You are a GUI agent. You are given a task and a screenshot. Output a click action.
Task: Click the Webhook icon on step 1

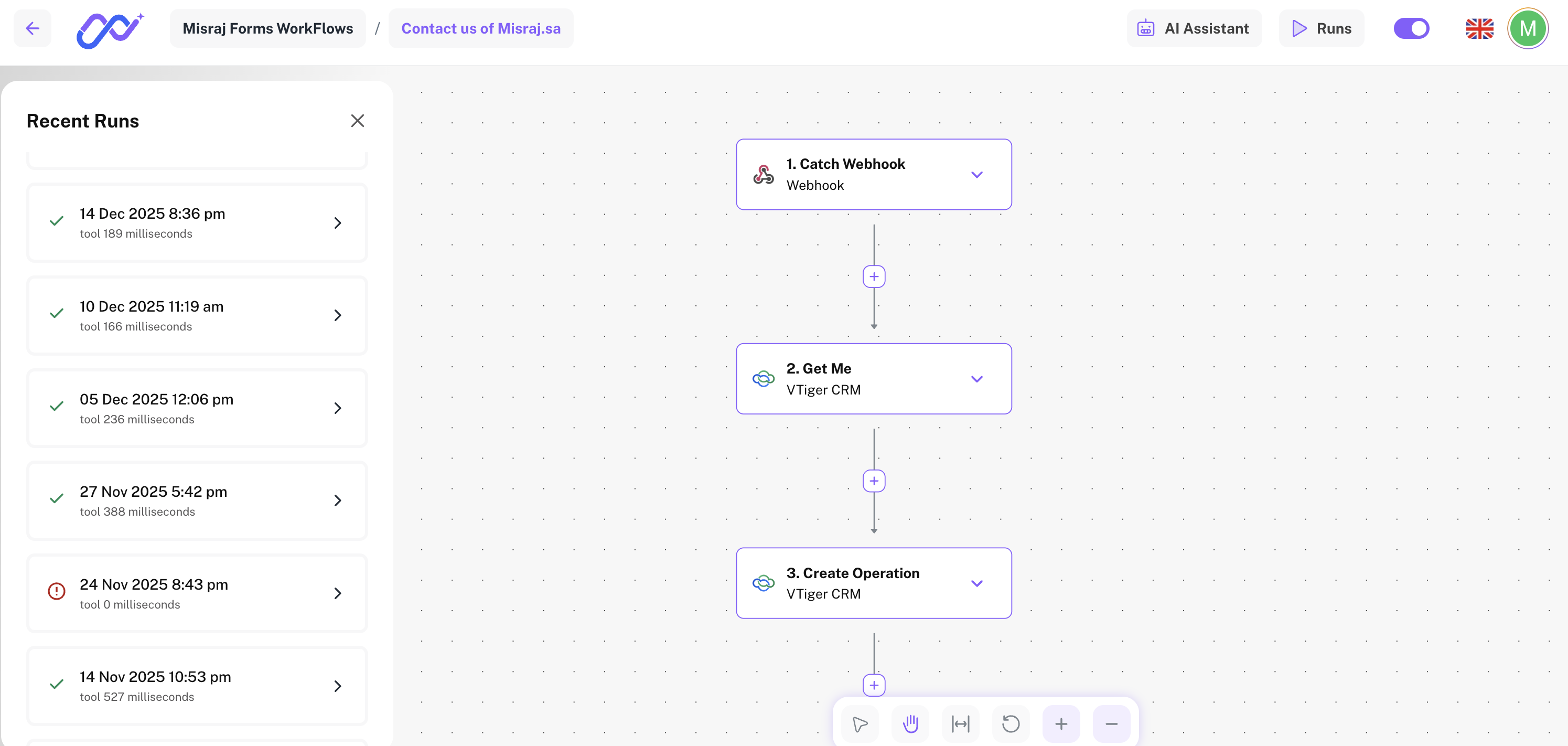[x=764, y=175]
